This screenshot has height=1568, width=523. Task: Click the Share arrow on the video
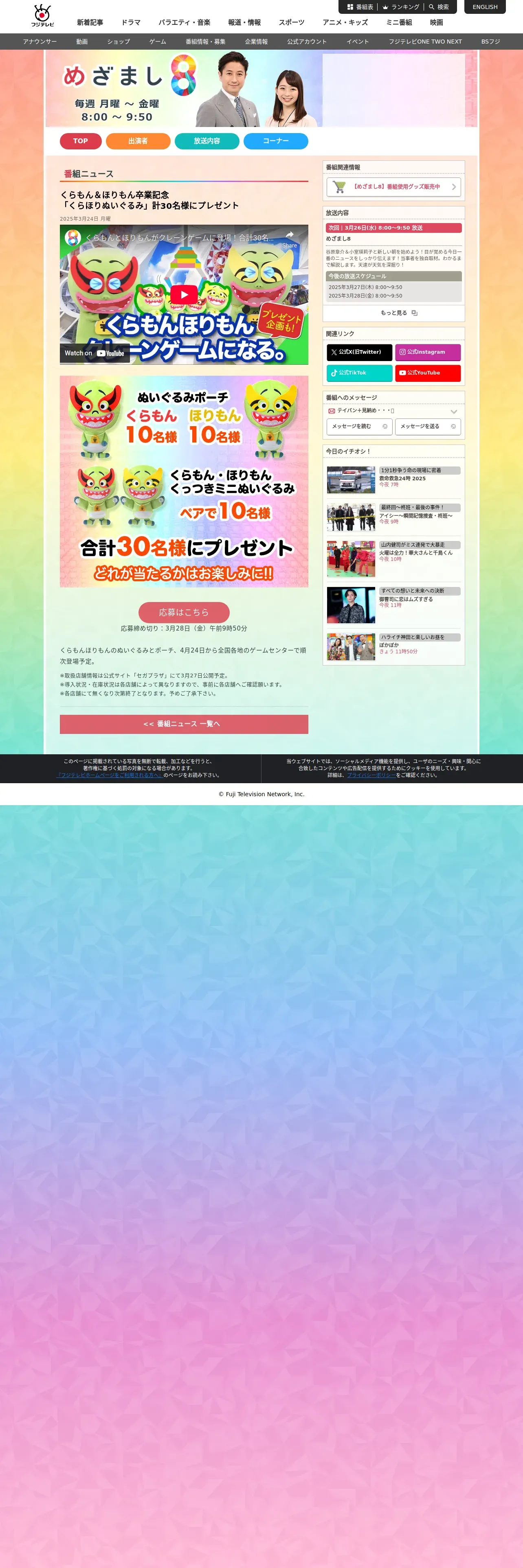pos(290,238)
